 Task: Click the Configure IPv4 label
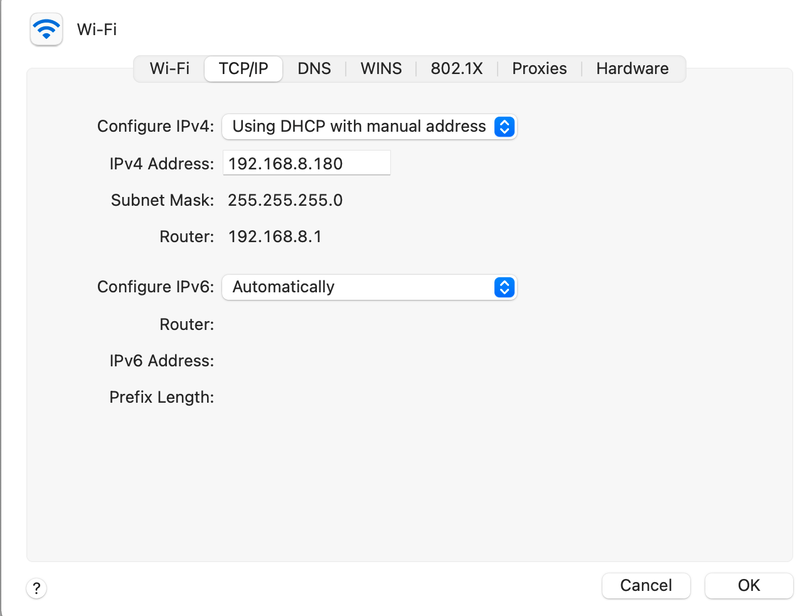[155, 127]
